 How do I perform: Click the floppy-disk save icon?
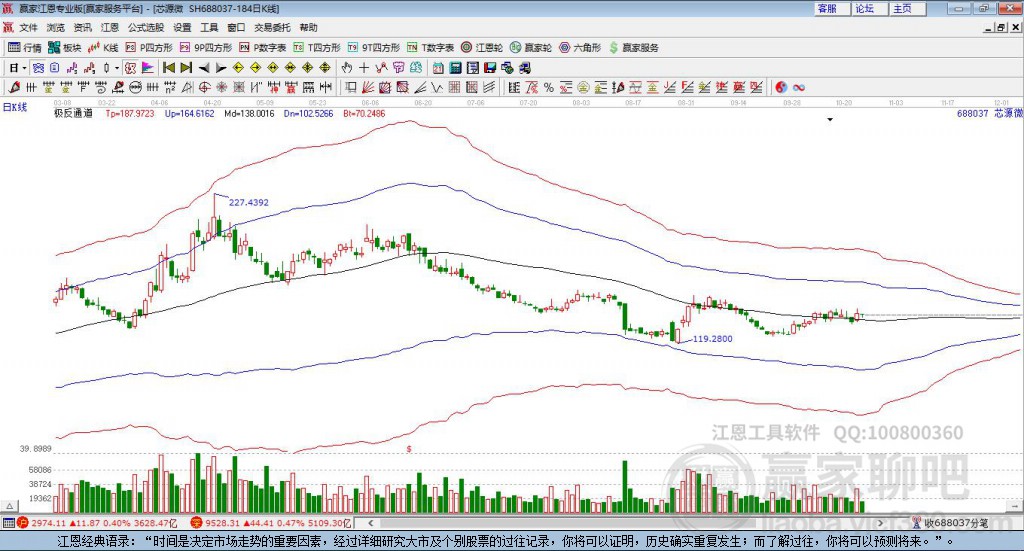click(x=490, y=68)
